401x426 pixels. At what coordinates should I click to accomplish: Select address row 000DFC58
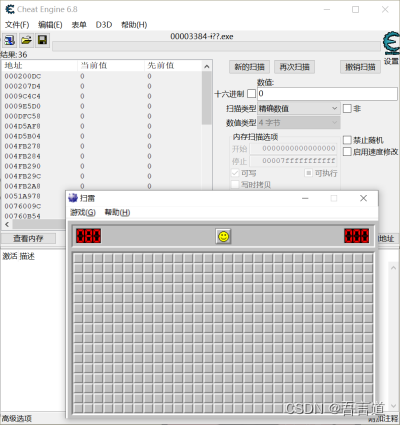click(x=102, y=116)
